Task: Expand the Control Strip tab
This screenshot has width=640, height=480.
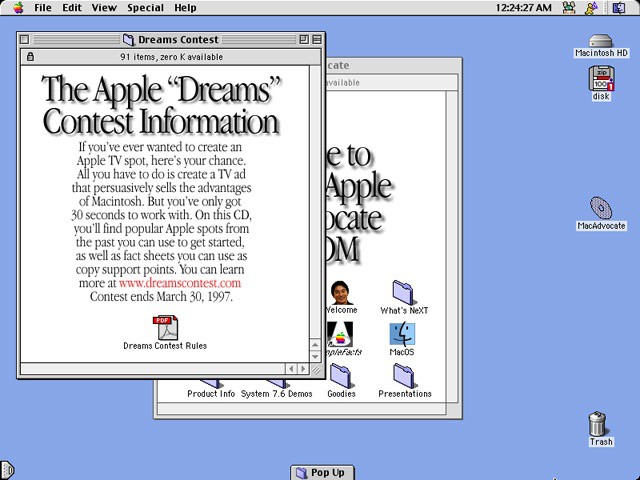Action: tap(6, 468)
